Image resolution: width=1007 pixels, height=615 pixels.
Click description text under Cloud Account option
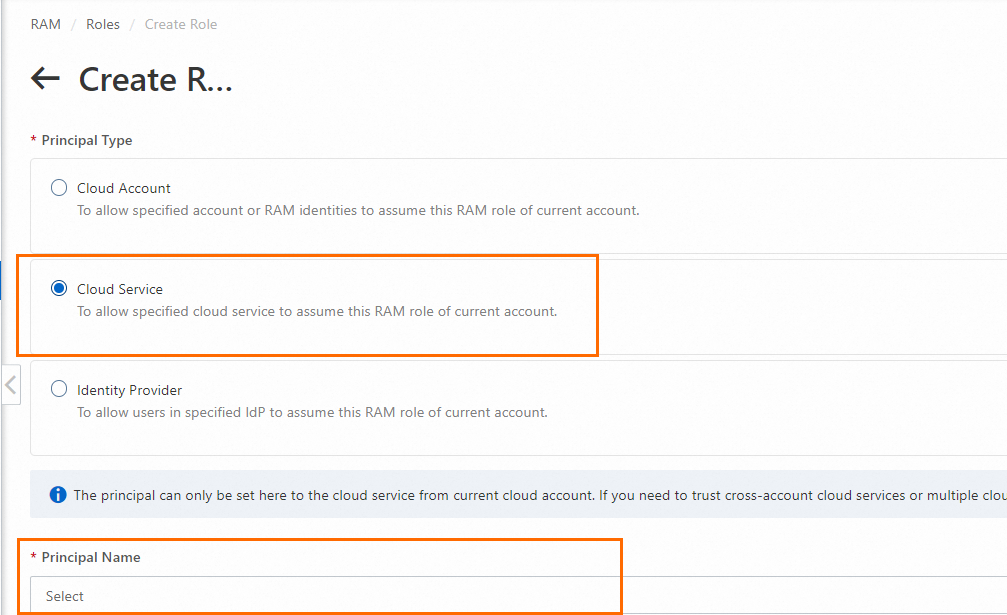coord(358,211)
